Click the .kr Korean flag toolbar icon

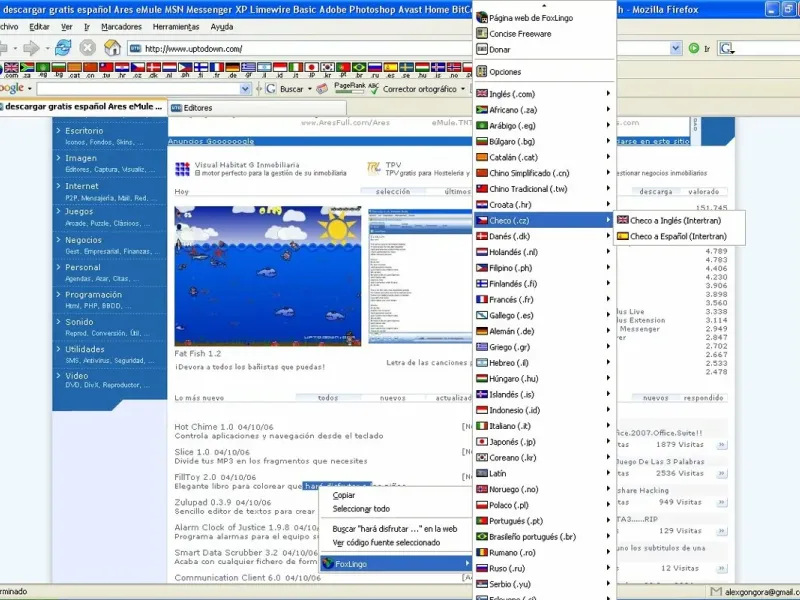(x=328, y=68)
